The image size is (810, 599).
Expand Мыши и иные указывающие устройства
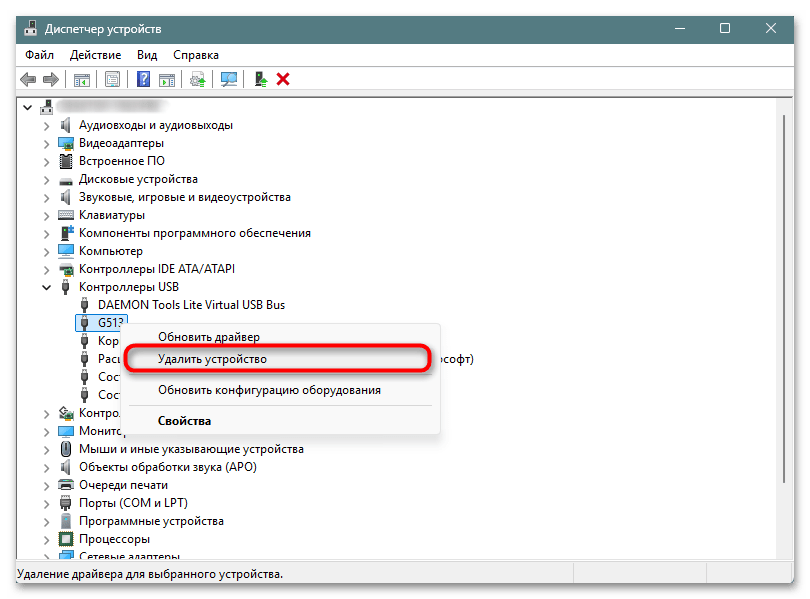coord(46,450)
